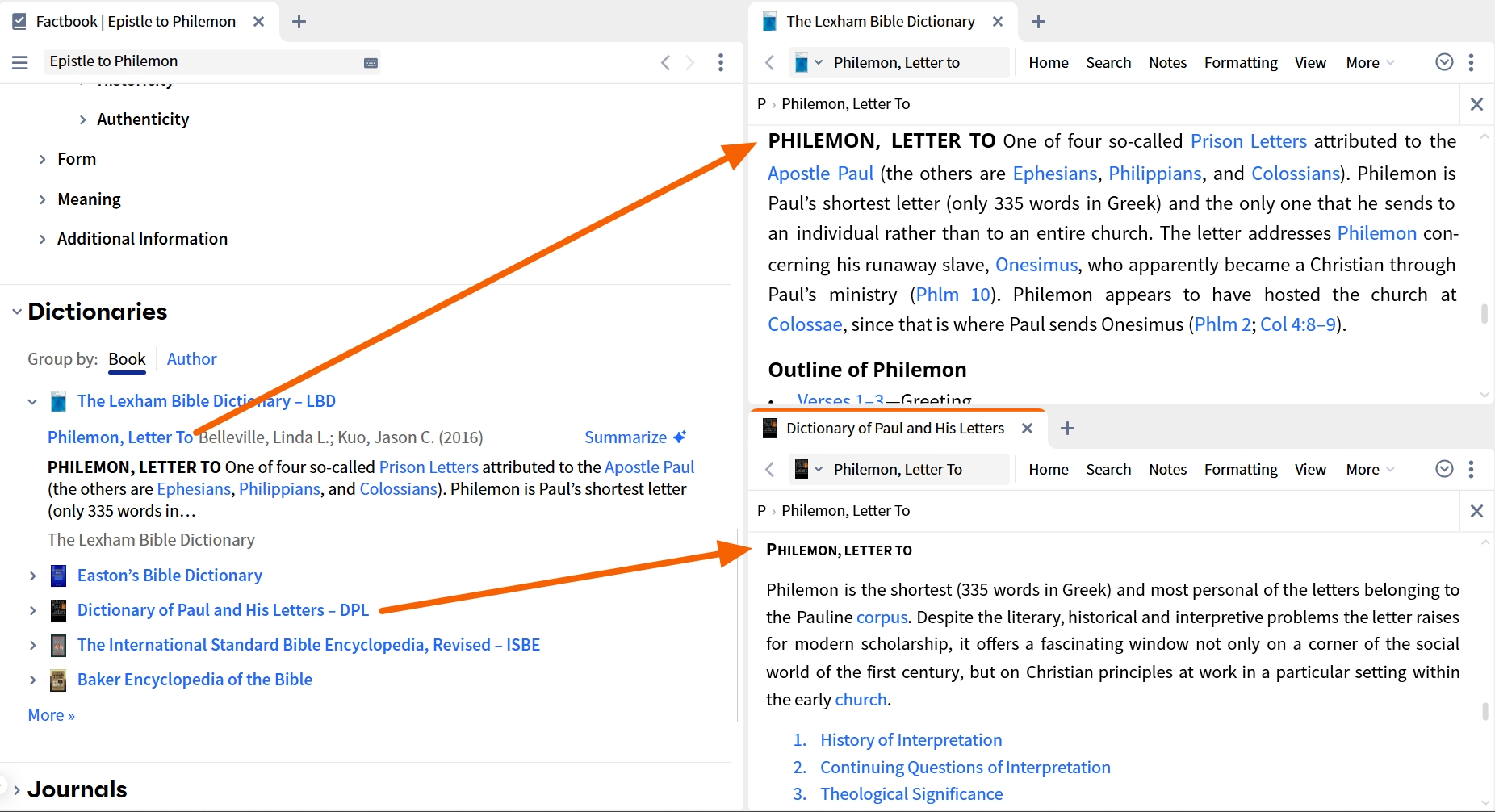
Task: Open Formatting menu in Lexham panel
Action: (x=1241, y=62)
